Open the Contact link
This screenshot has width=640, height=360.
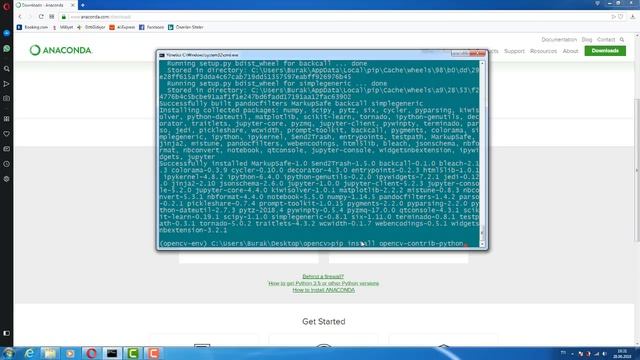tap(606, 40)
